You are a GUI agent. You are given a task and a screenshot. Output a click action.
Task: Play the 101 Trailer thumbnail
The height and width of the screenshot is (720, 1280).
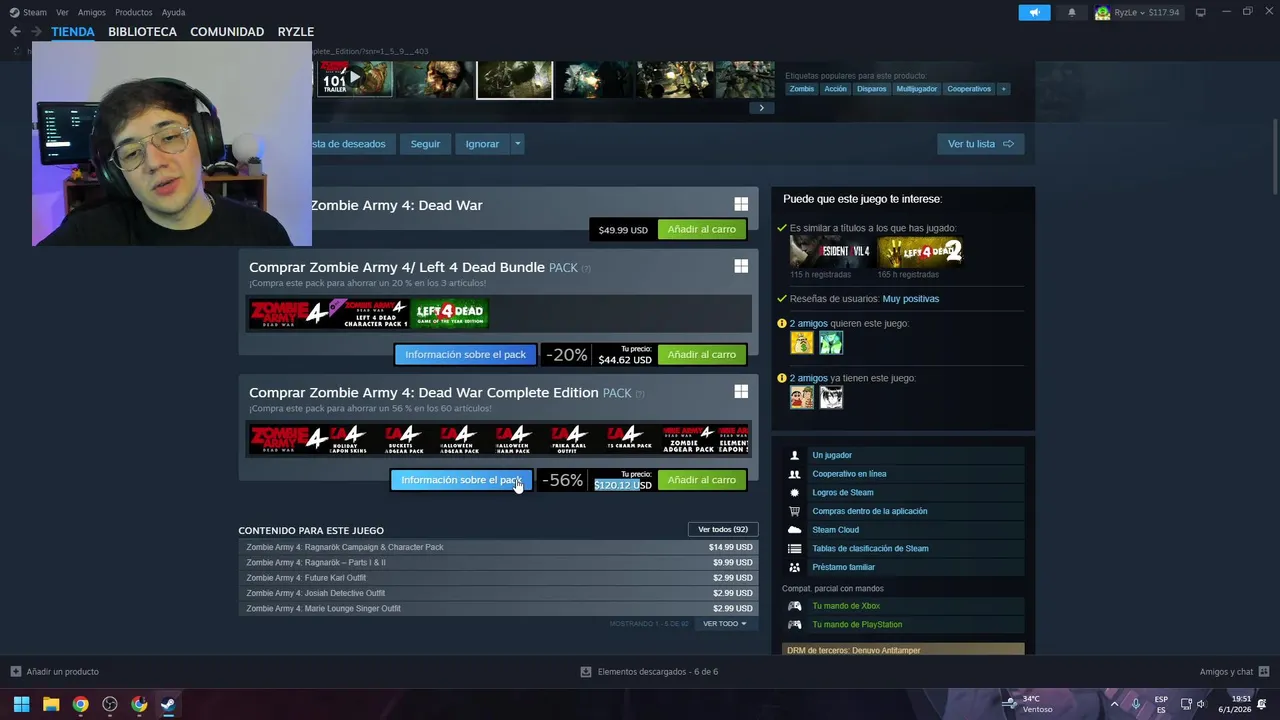[355, 78]
